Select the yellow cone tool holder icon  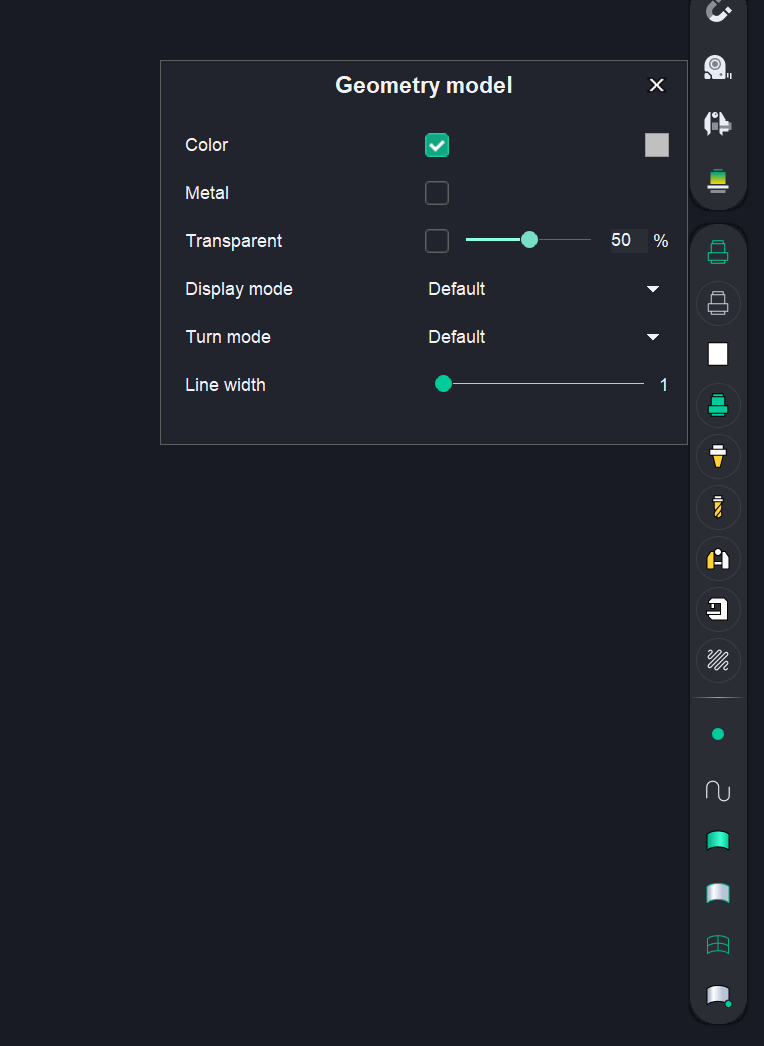point(718,456)
